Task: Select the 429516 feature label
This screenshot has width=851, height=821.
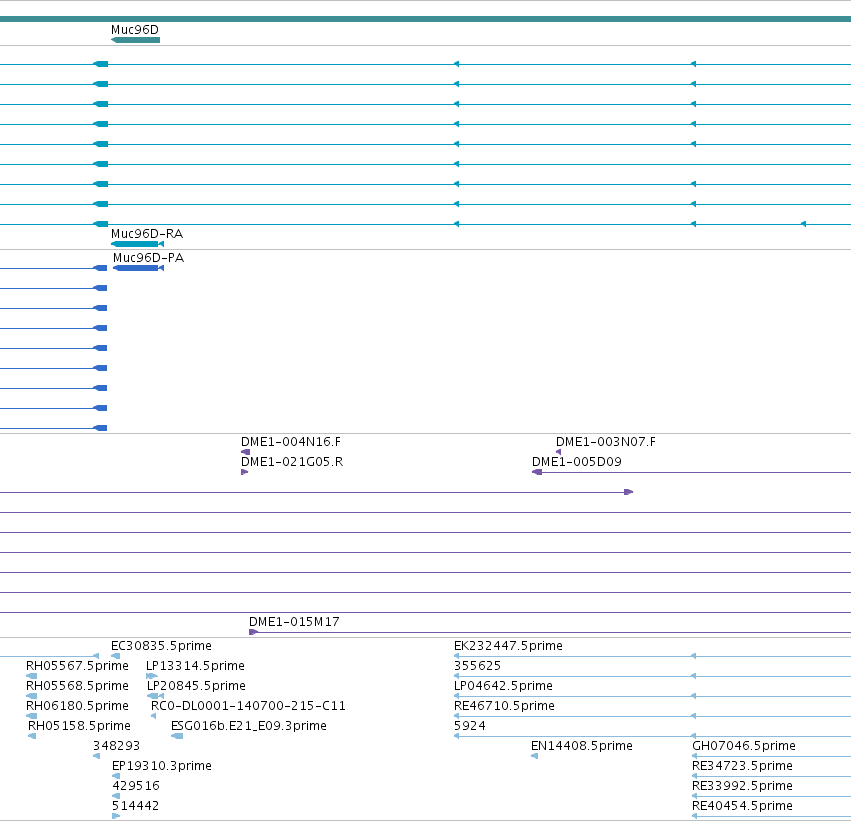Action: point(136,786)
